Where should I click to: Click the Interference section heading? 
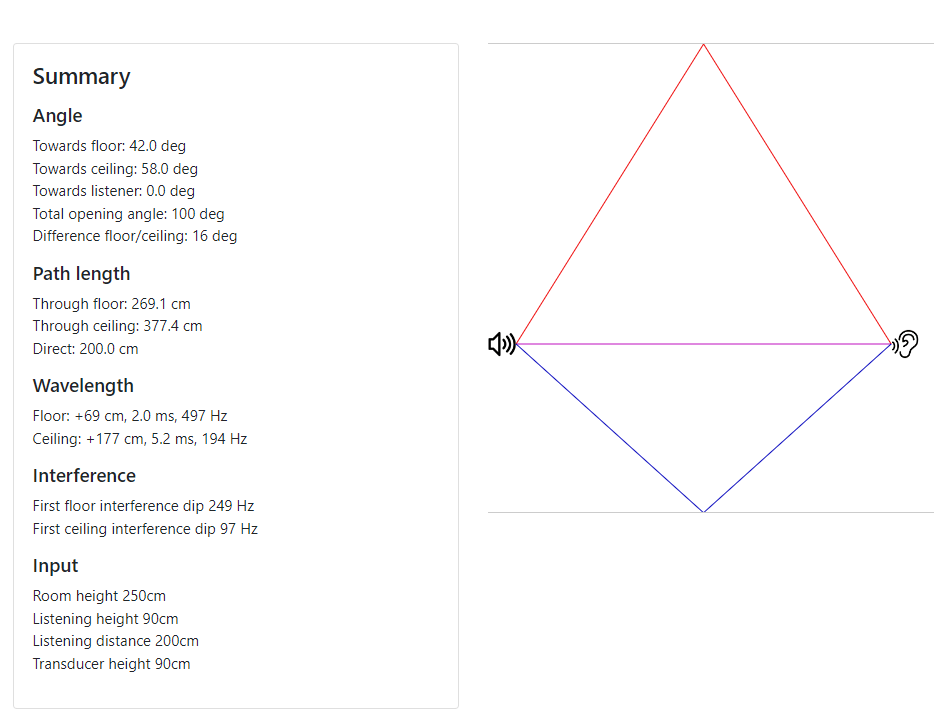coord(85,476)
